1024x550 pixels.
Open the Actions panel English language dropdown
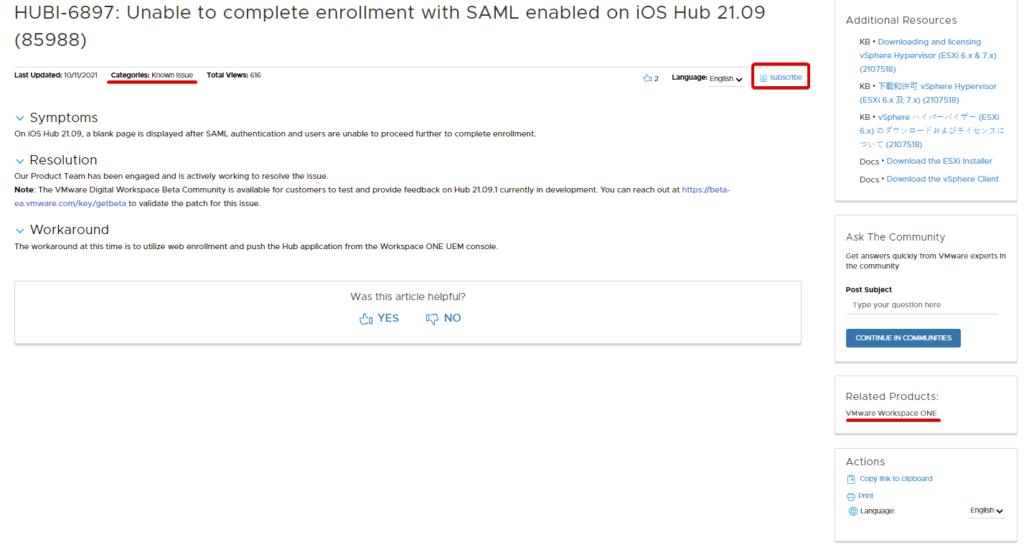986,511
